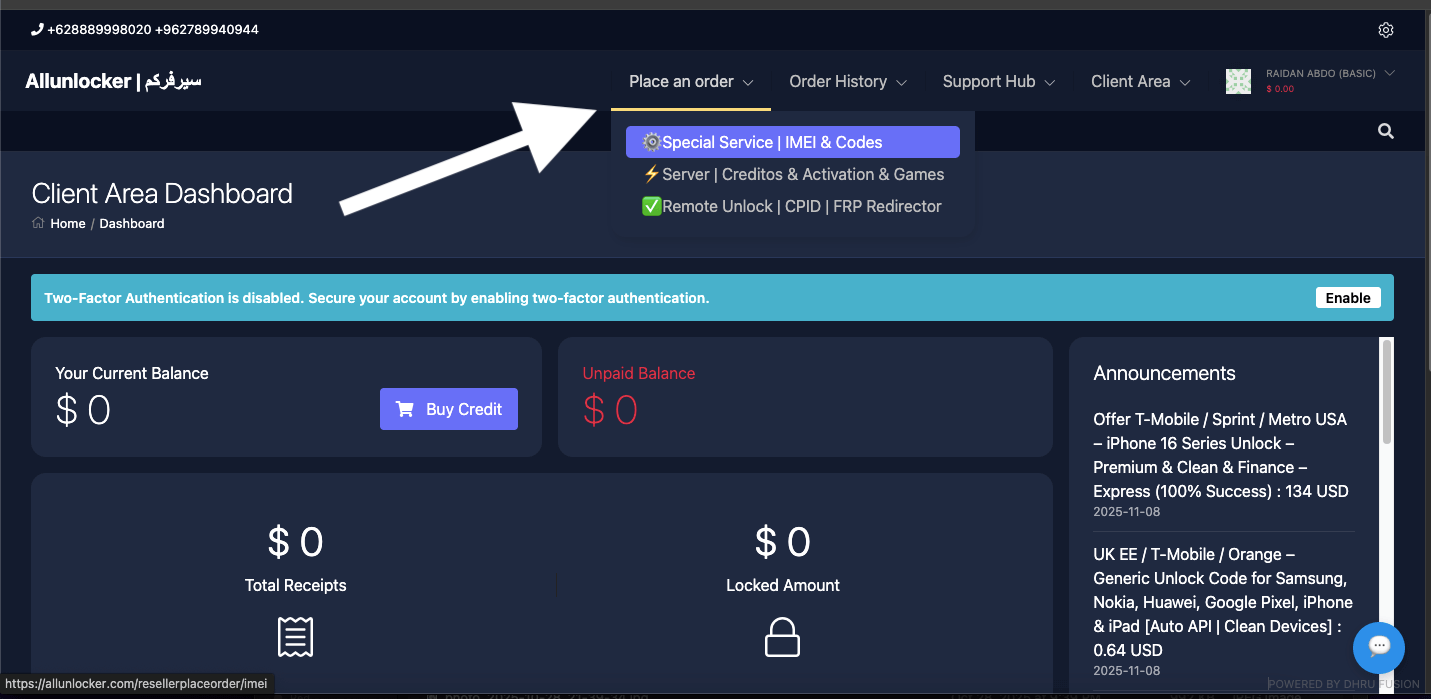Open the live chat bubble icon
This screenshot has width=1431, height=699.
pyautogui.click(x=1378, y=647)
